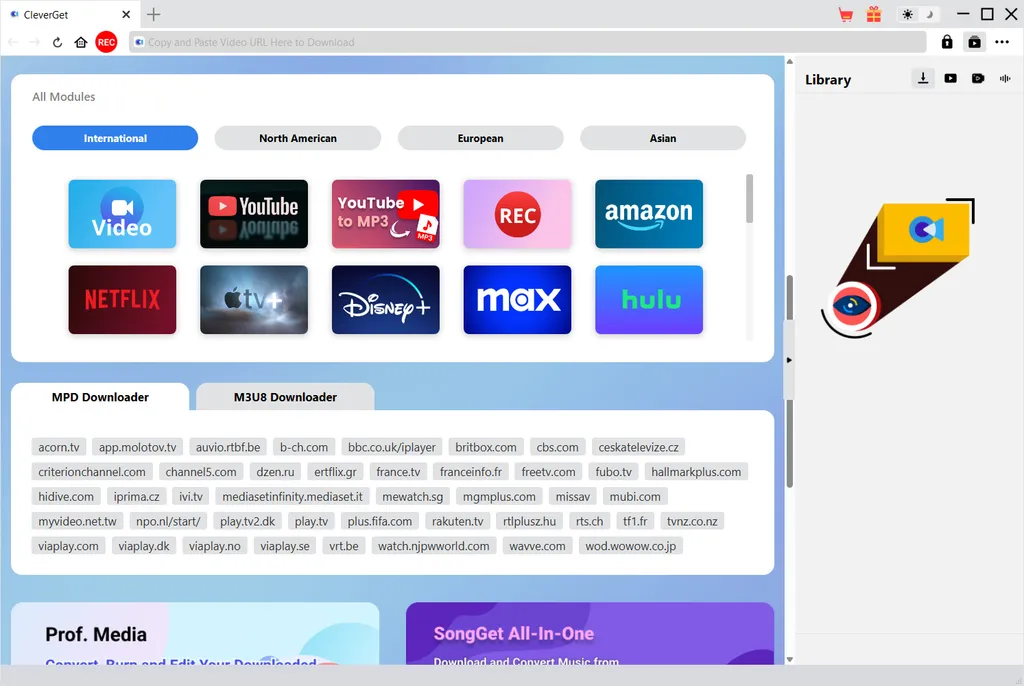Click the mediasetinfinity.mediaset.it tag
Viewport: 1024px width, 686px height.
tap(293, 497)
